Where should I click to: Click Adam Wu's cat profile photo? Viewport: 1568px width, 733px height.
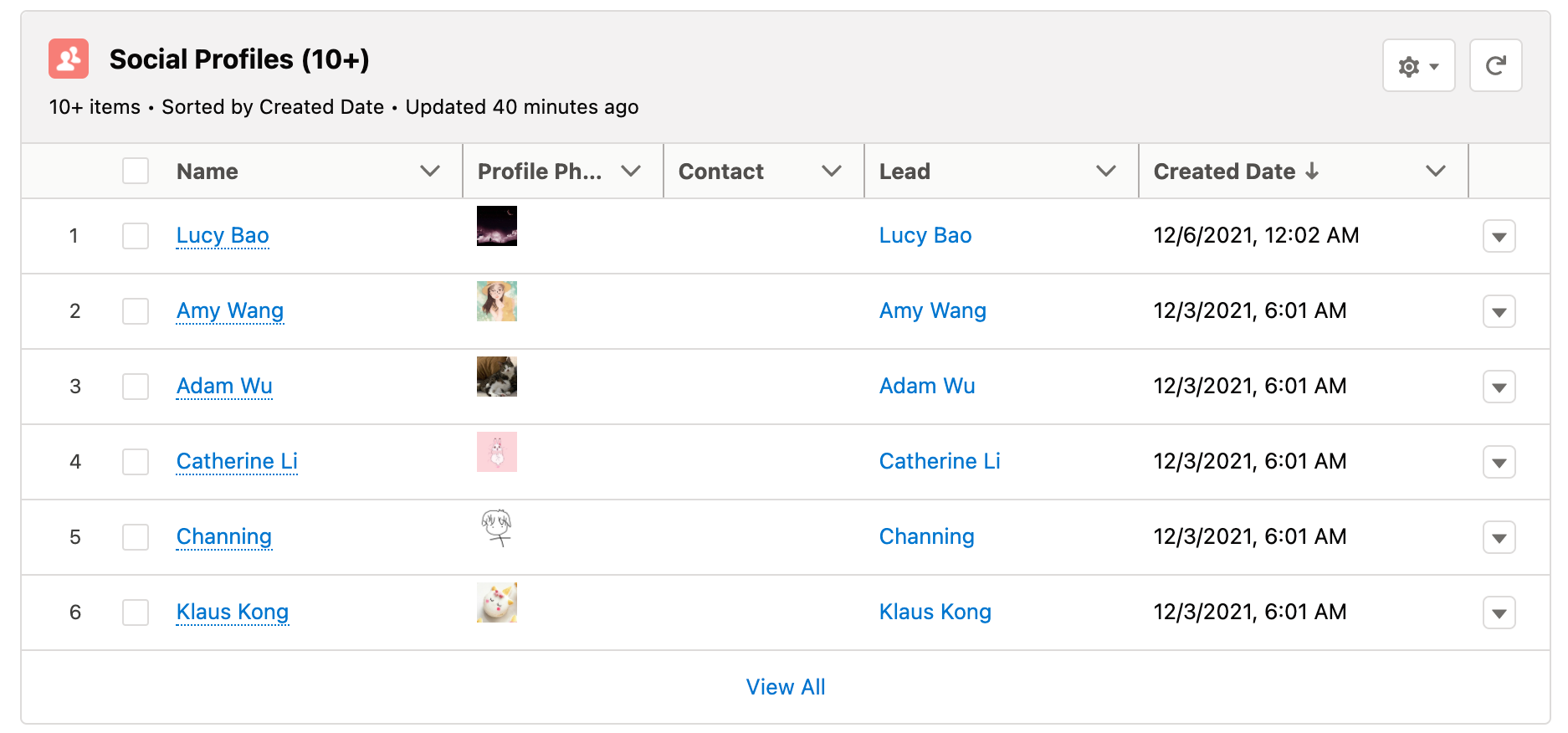point(497,377)
